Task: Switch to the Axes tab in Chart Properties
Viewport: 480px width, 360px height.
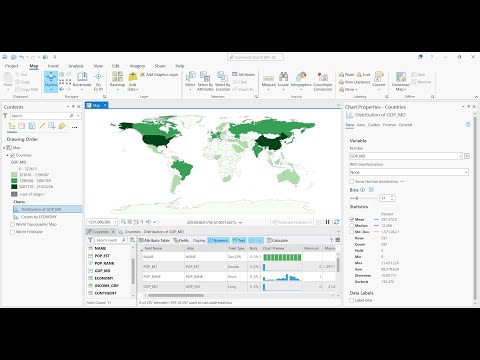Action: (x=361, y=125)
